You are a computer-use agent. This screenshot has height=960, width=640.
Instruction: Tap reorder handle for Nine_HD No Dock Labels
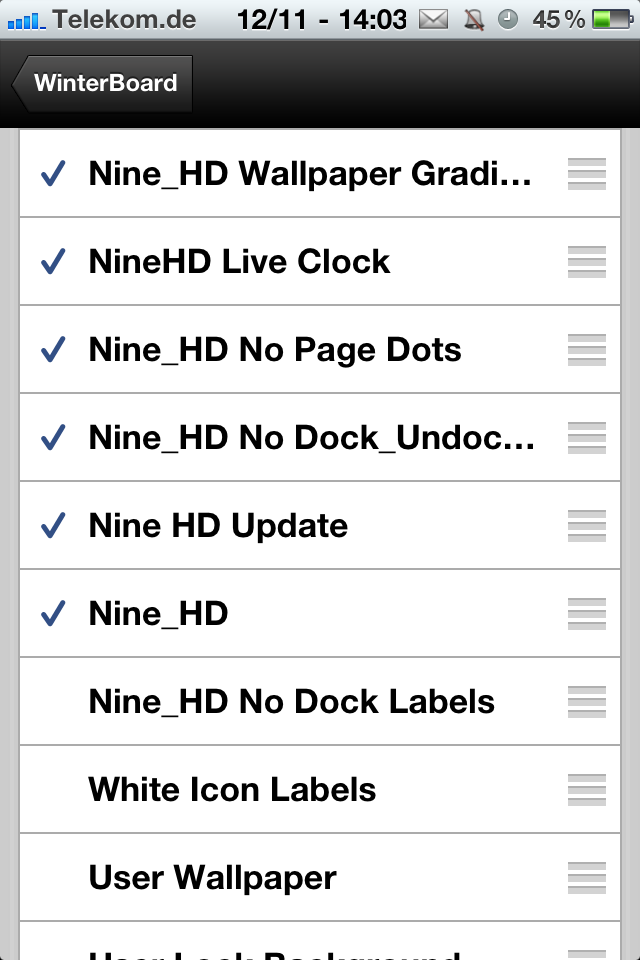pyautogui.click(x=587, y=702)
